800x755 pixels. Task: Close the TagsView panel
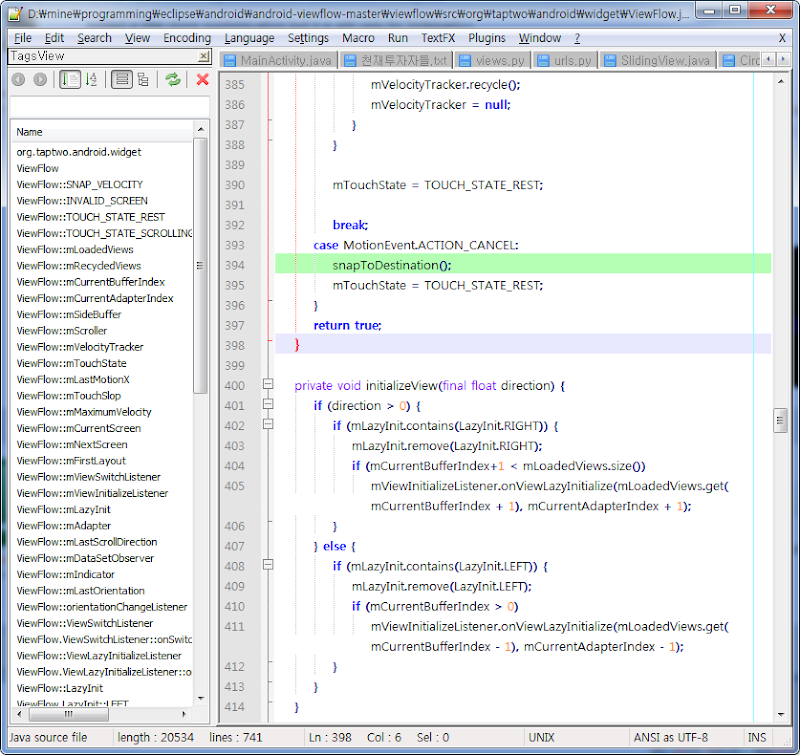[204, 57]
